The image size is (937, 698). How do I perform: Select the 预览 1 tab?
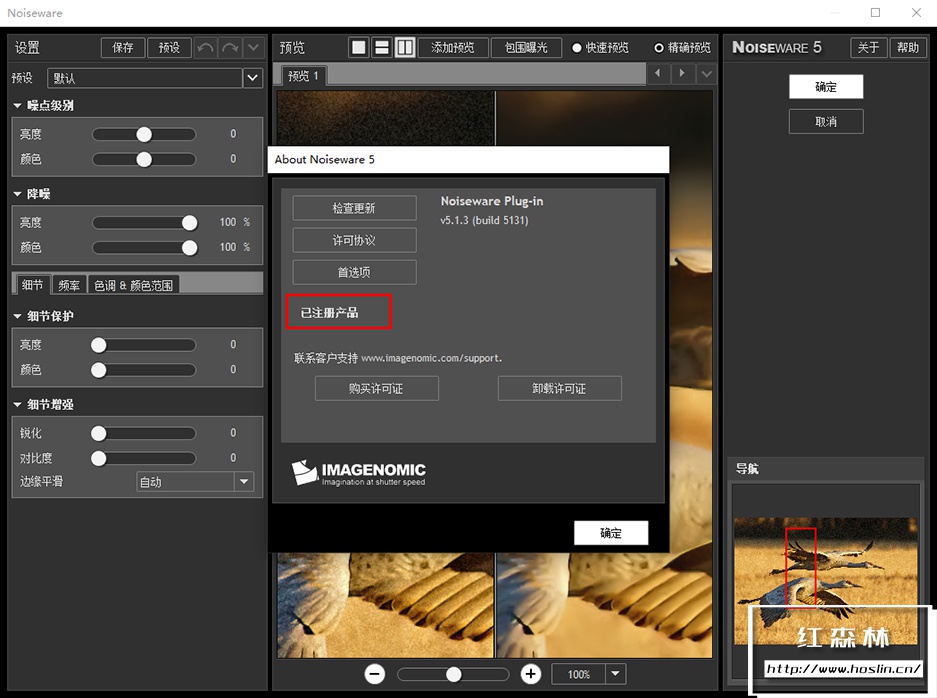[x=304, y=75]
